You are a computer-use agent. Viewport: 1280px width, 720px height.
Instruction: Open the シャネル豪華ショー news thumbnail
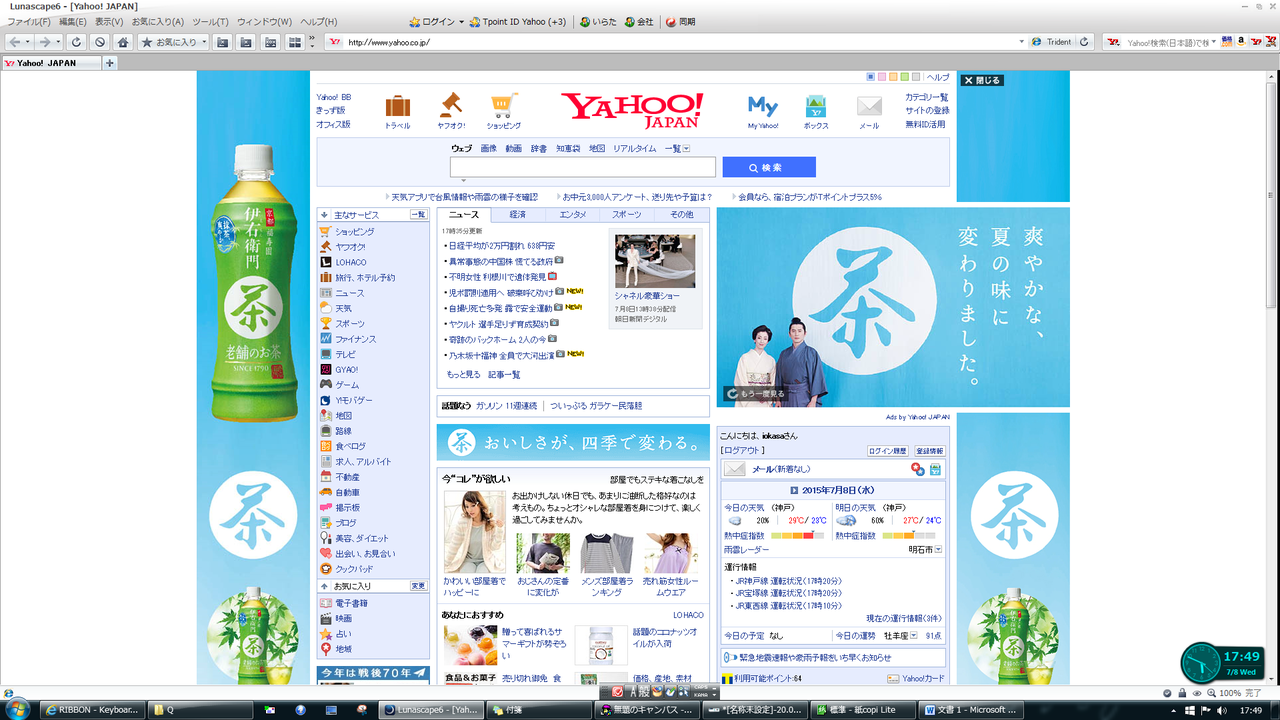tap(655, 261)
